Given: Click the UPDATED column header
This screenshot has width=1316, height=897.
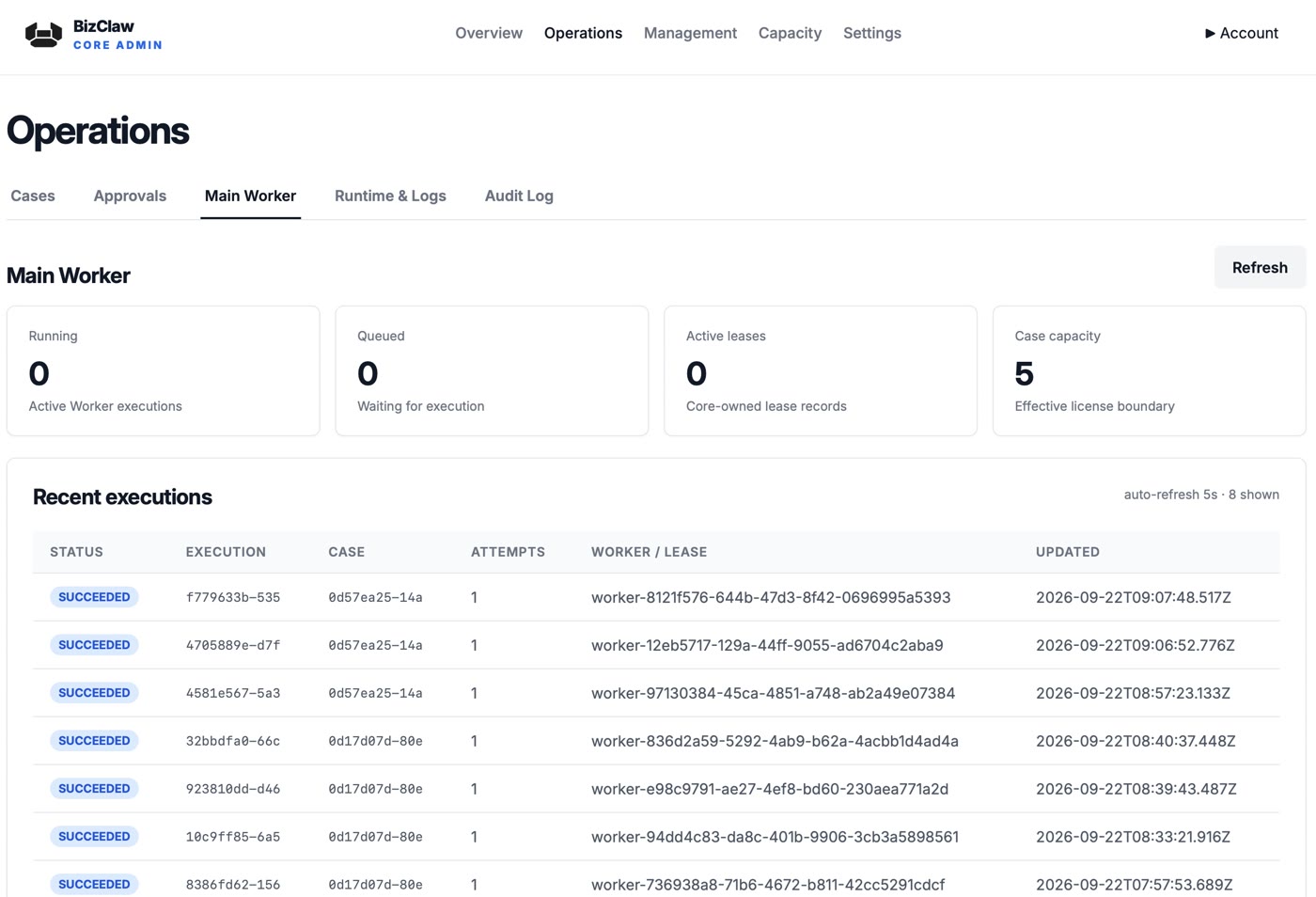Looking at the screenshot, I should tap(1067, 552).
